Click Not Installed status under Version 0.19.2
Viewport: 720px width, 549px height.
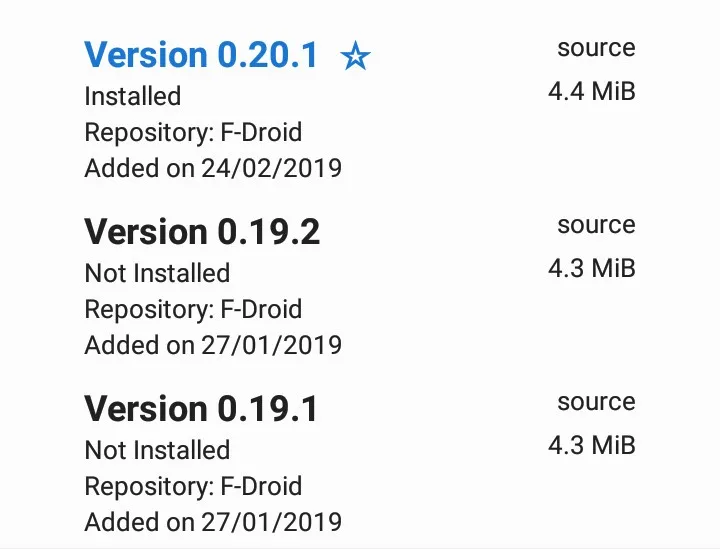point(157,273)
